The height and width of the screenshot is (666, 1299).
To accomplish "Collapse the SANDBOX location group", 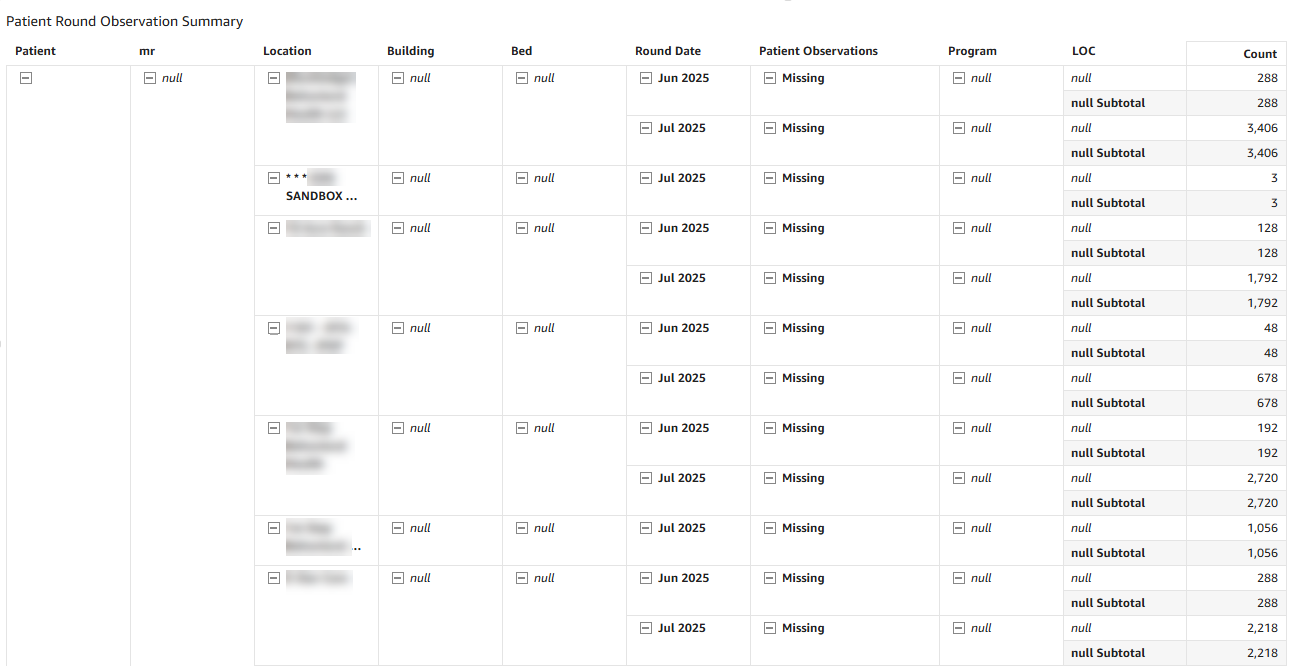I will click(x=274, y=178).
